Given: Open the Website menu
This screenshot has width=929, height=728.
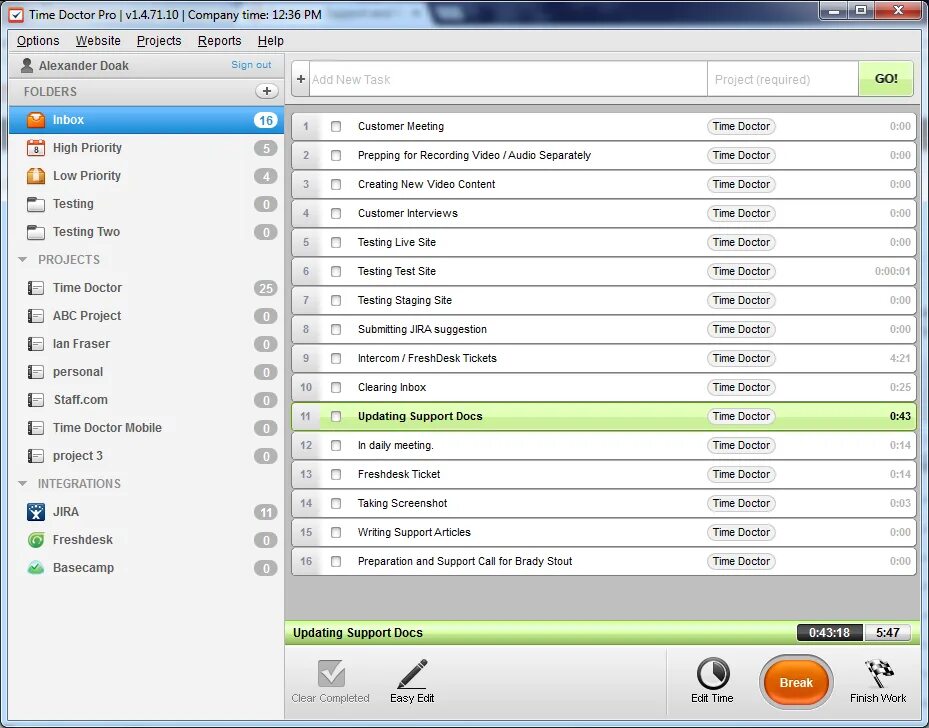Looking at the screenshot, I should click(98, 41).
